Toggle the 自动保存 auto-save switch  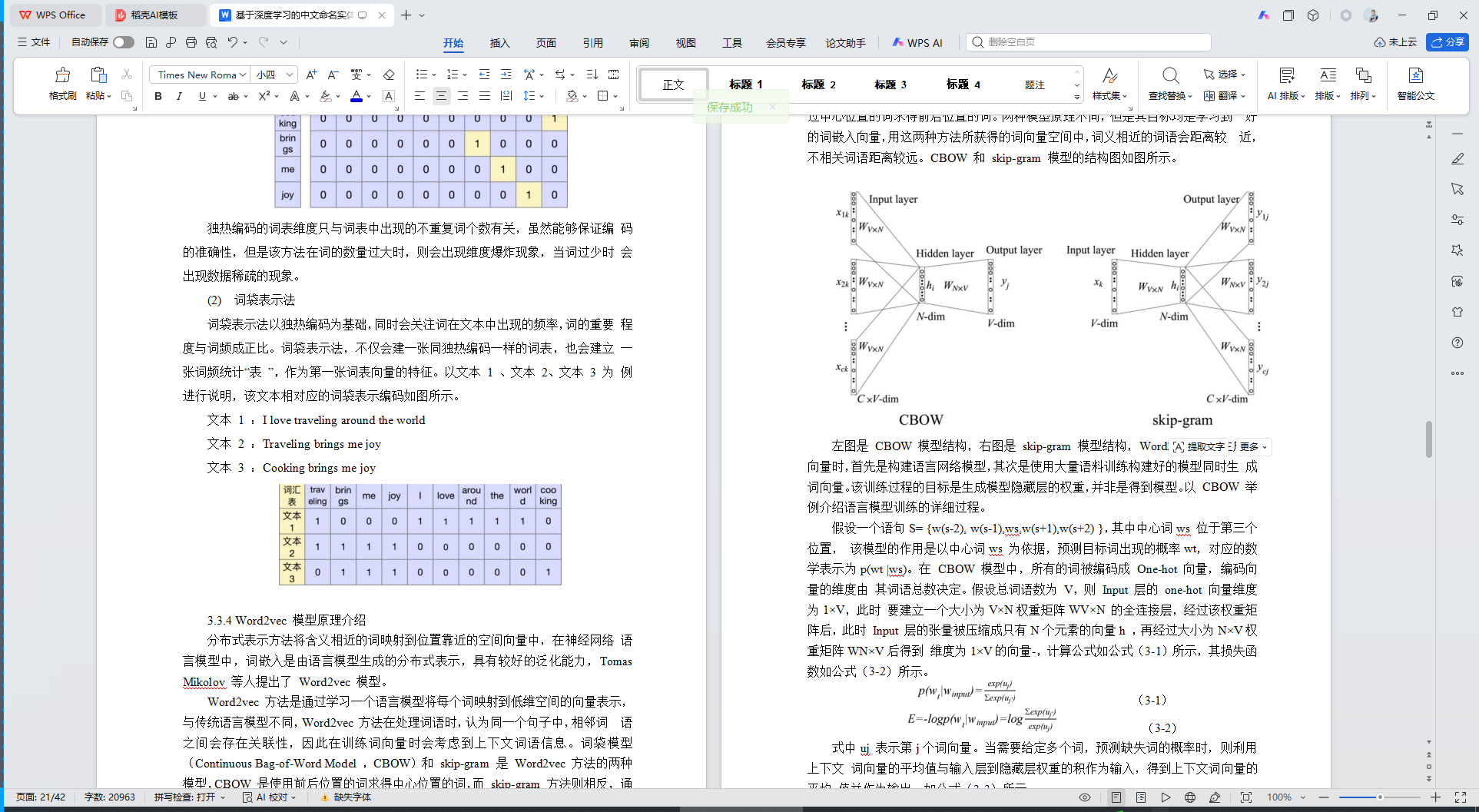pyautogui.click(x=123, y=42)
